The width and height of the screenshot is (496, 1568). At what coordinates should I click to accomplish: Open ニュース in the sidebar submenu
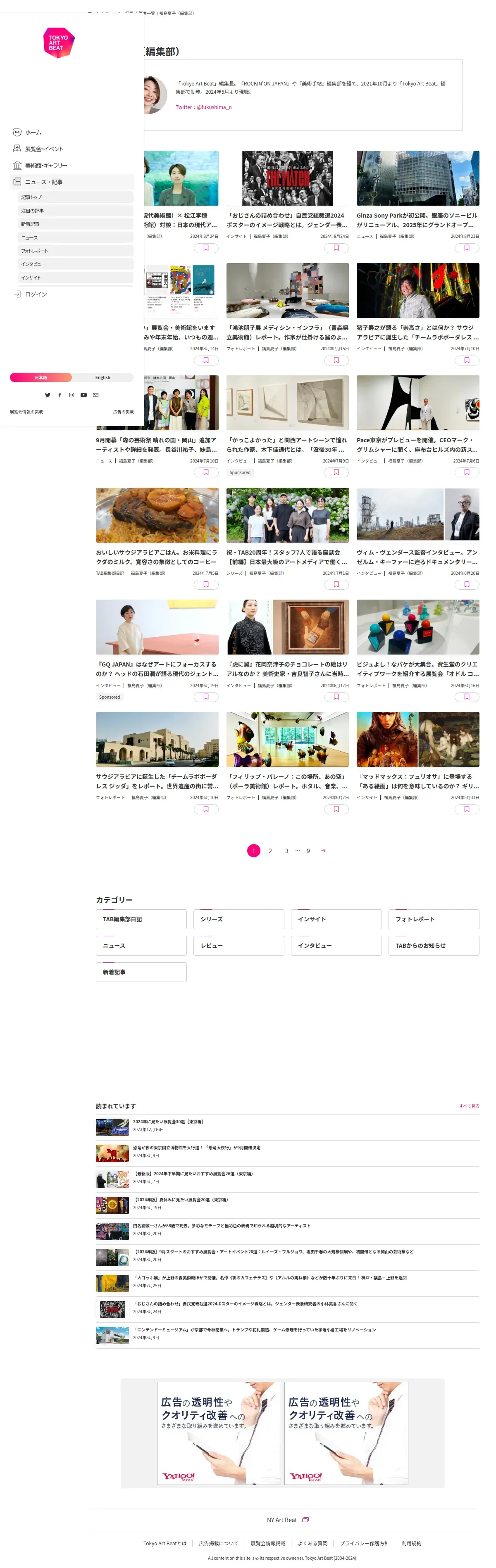click(x=76, y=237)
